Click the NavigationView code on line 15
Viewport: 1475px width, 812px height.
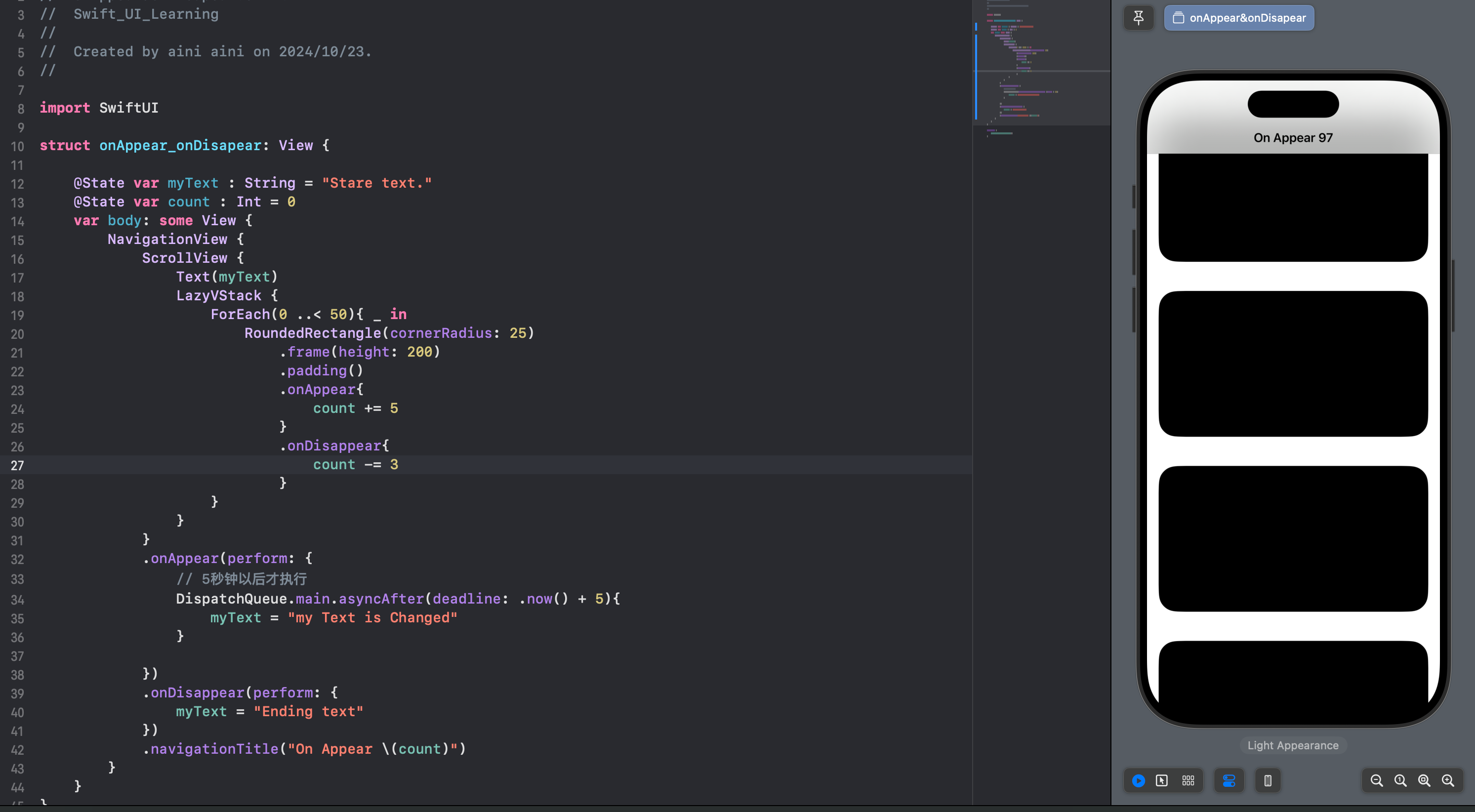167,240
